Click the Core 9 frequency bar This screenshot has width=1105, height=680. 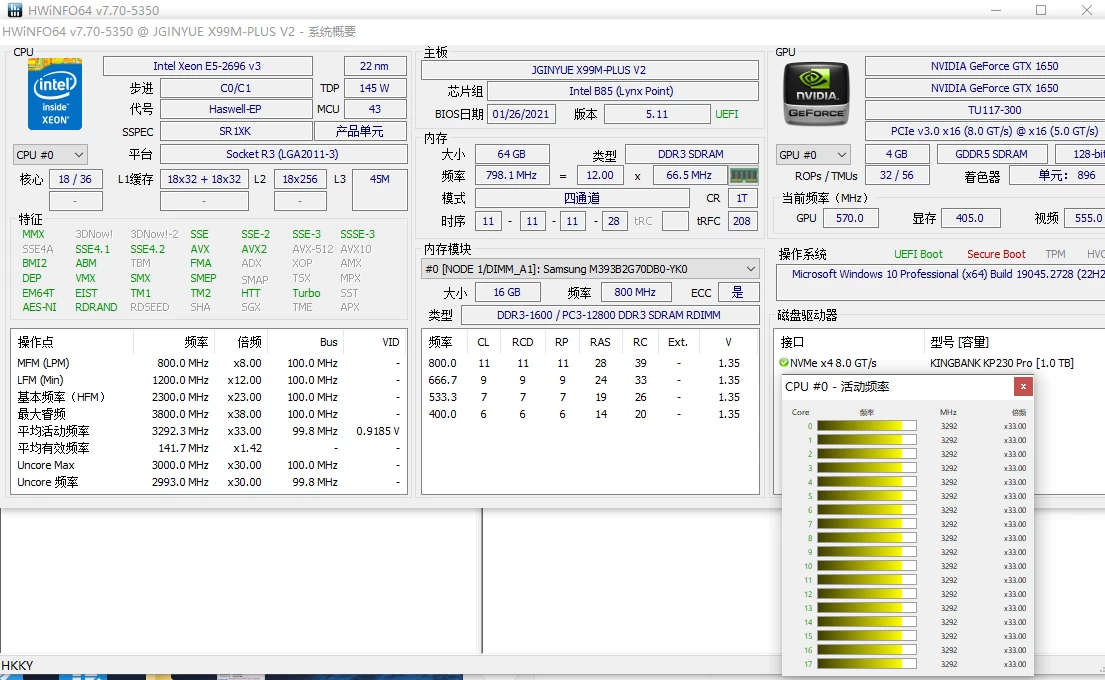(867, 552)
